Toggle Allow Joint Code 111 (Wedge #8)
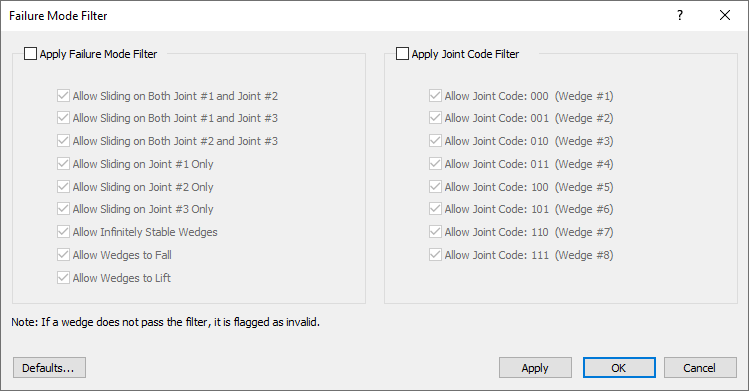The height and width of the screenshot is (391, 749). pyautogui.click(x=435, y=254)
